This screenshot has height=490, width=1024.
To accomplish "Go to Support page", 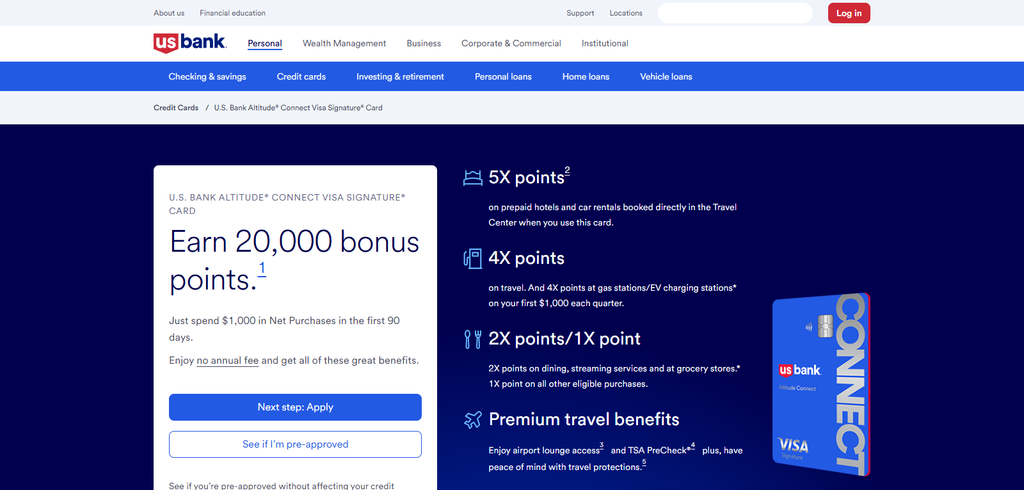I will [580, 13].
